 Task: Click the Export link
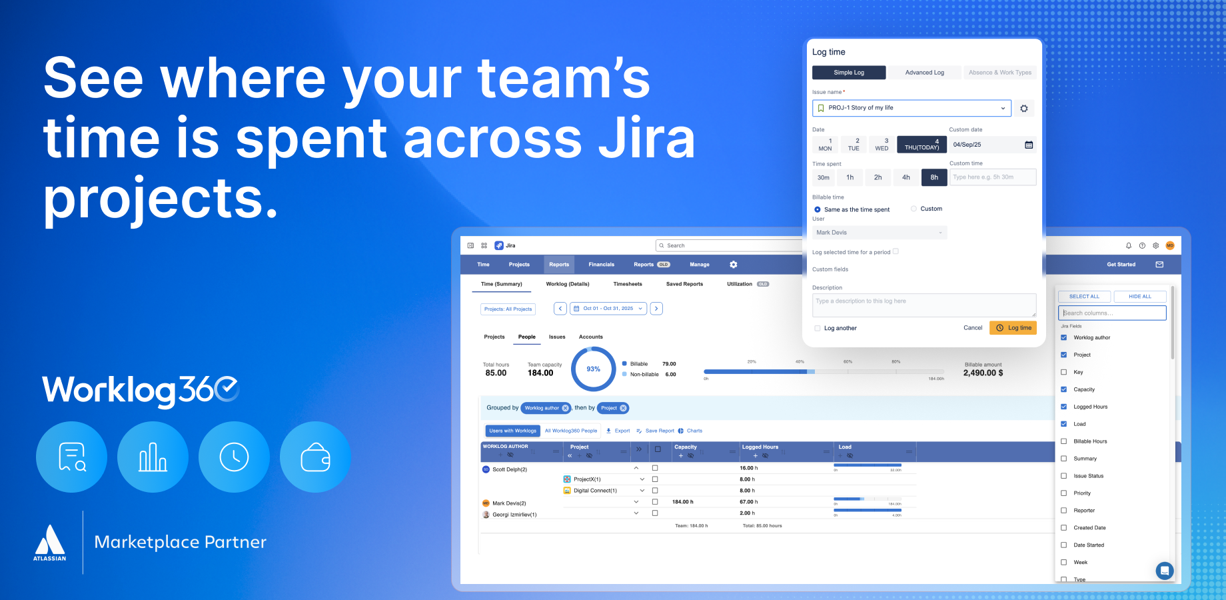(618, 431)
